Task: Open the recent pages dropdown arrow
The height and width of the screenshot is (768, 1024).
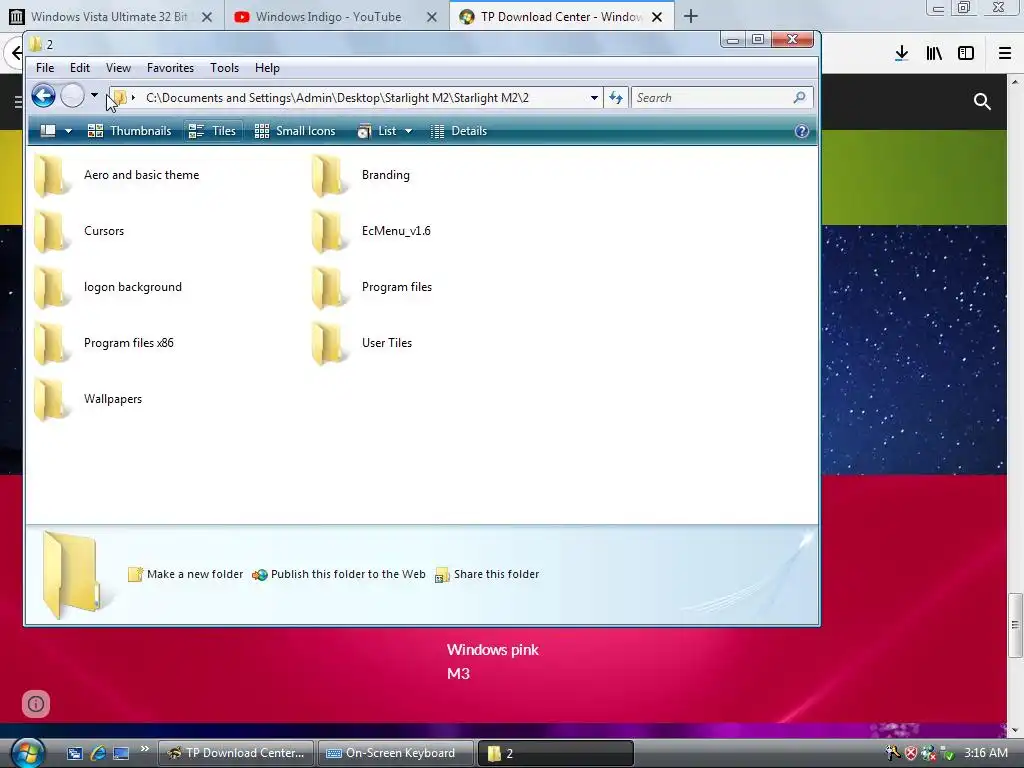Action: point(94,95)
